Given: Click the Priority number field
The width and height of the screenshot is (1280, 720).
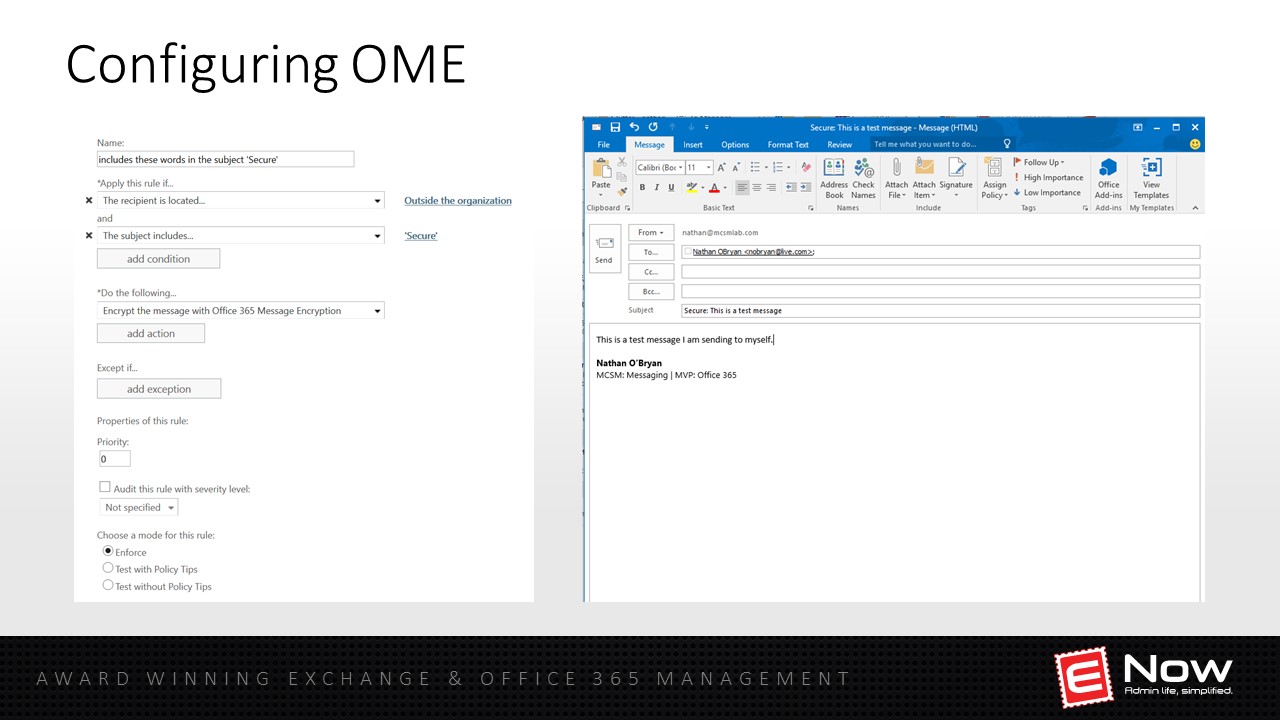Looking at the screenshot, I should (x=115, y=459).
